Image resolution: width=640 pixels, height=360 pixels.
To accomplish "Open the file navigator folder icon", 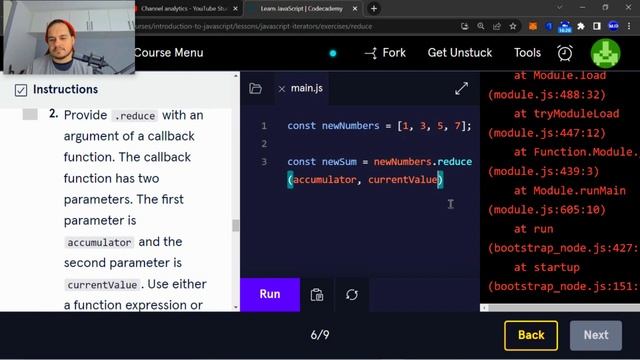I will [x=255, y=88].
